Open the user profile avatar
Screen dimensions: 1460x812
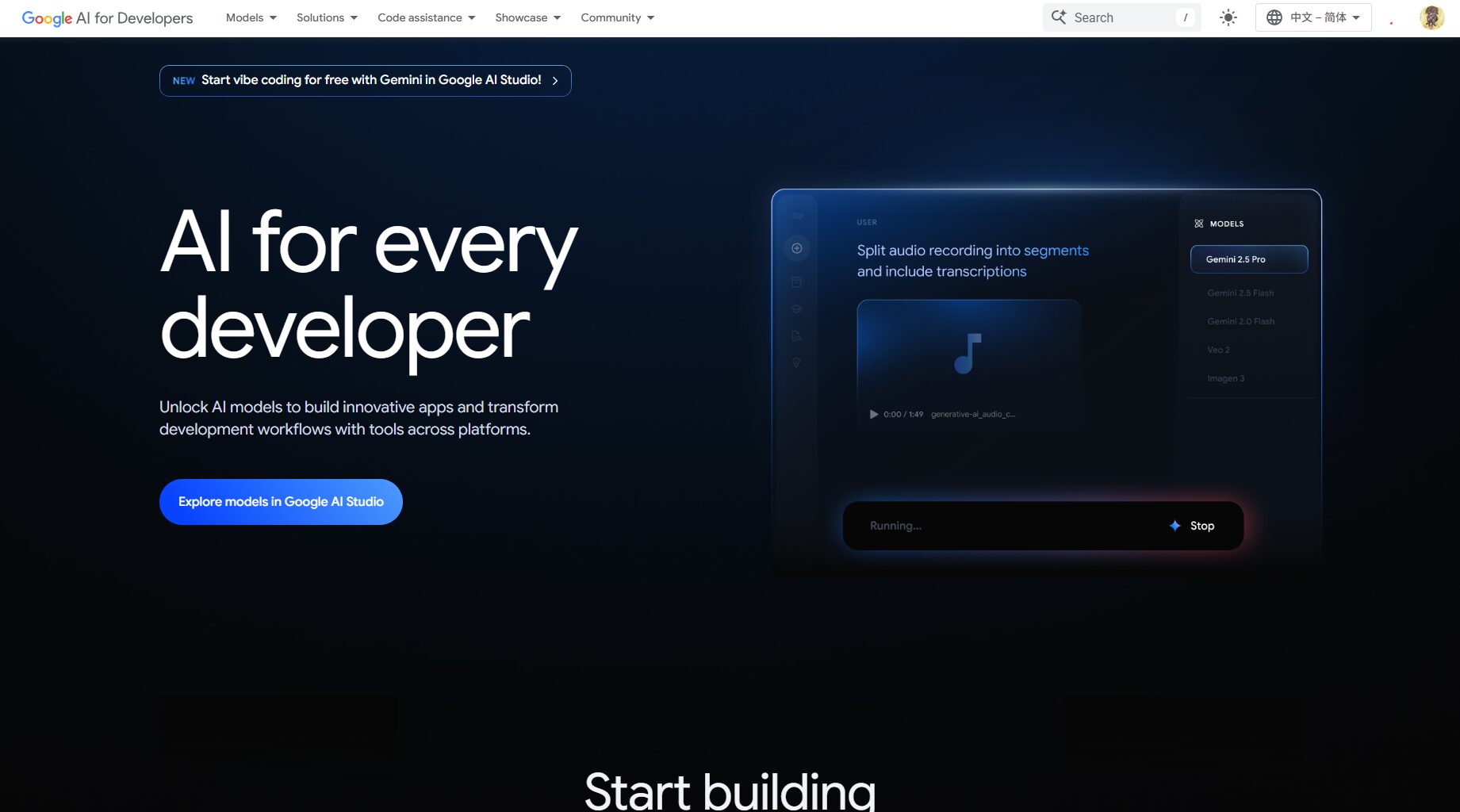pyautogui.click(x=1431, y=17)
